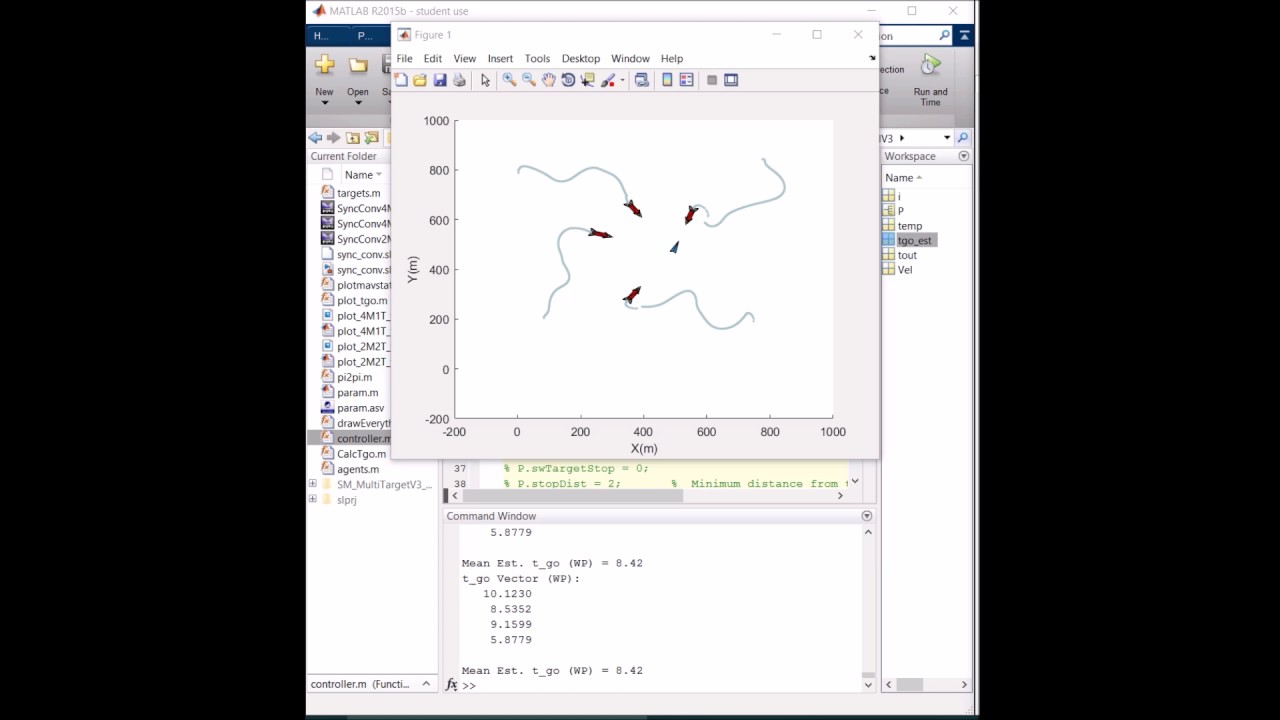Open the Window menu in Figure 1
1280x720 pixels.
click(x=630, y=58)
